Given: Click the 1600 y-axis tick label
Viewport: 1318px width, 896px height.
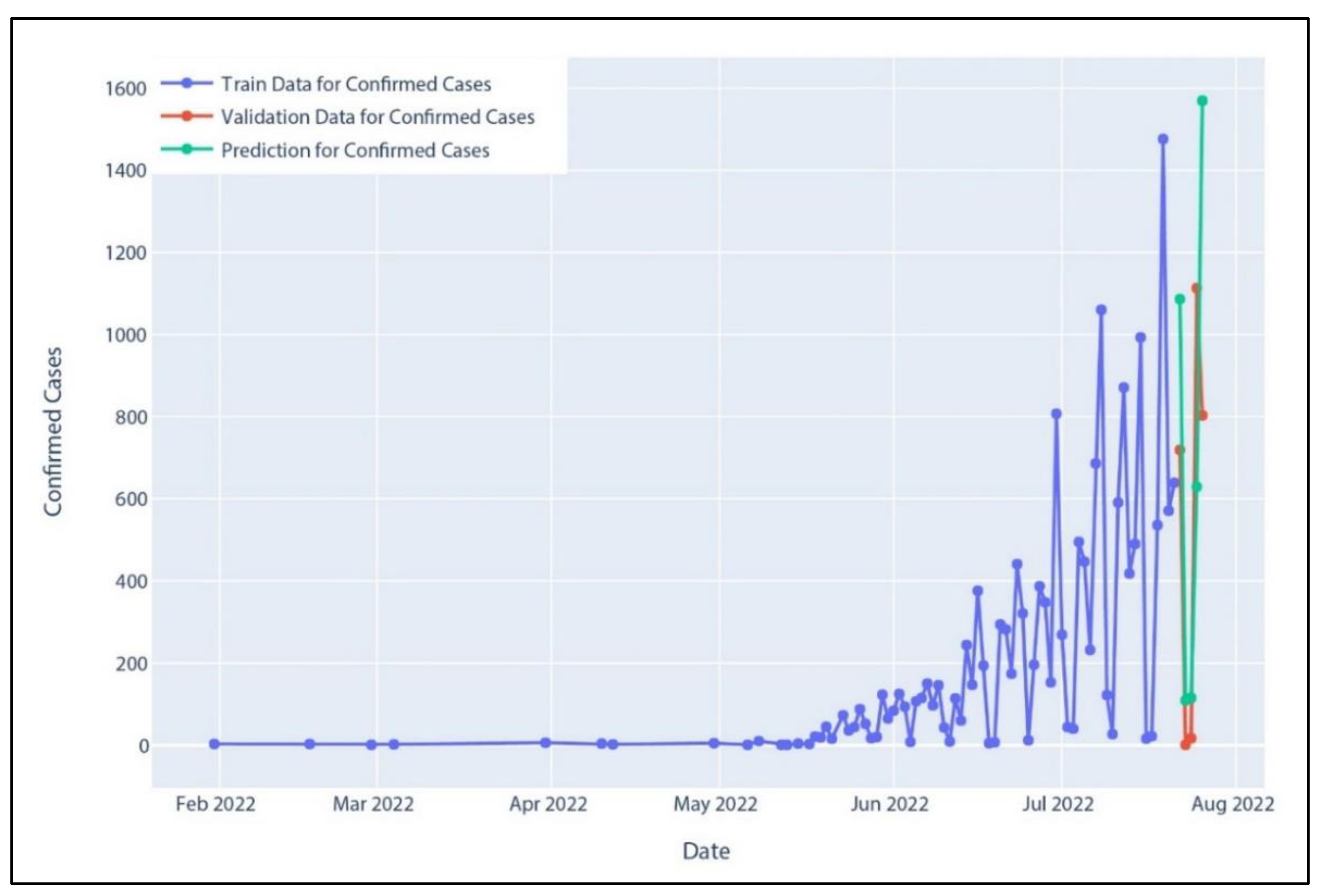Looking at the screenshot, I should 125,89.
